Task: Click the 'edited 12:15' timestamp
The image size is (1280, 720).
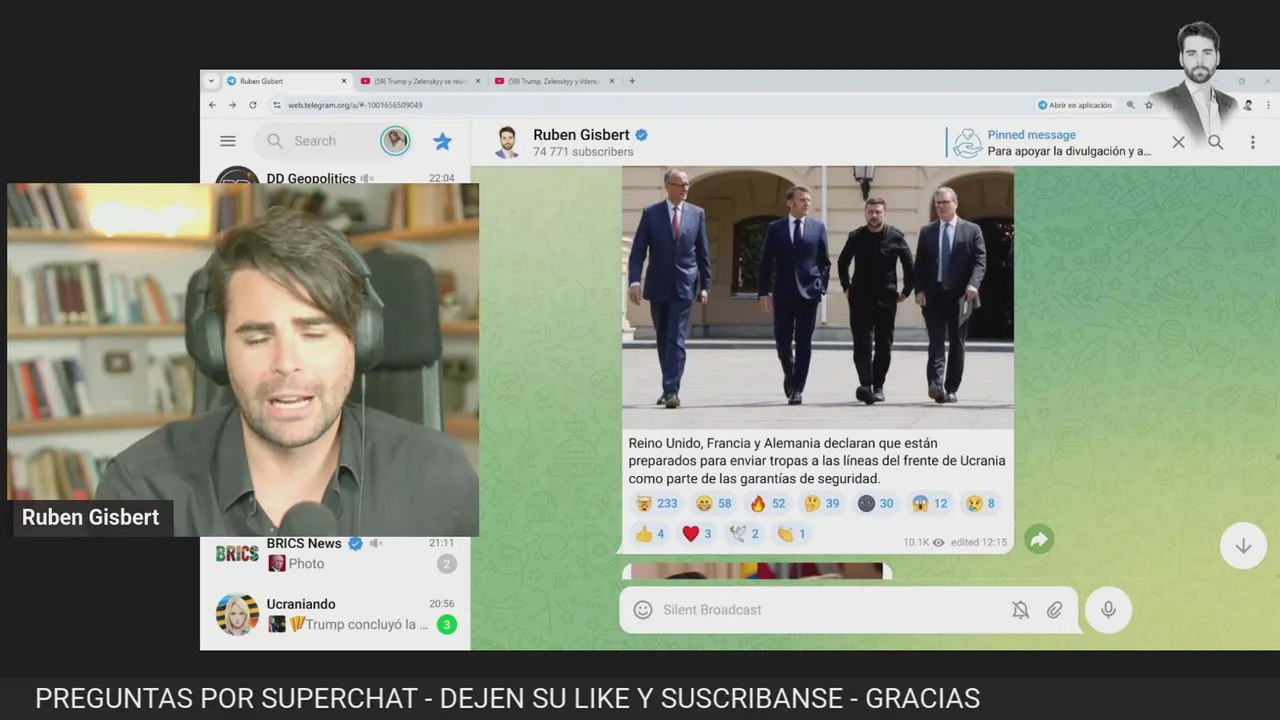Action: (979, 542)
